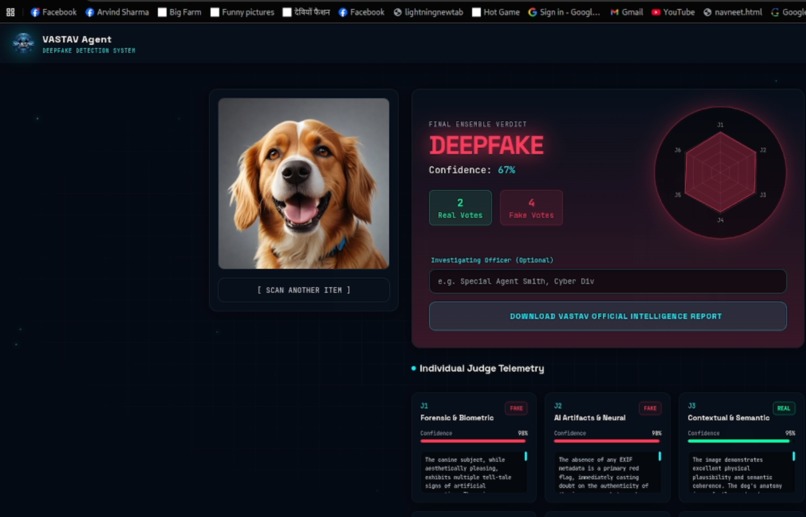Image resolution: width=806 pixels, height=517 pixels.
Task: Click FAKE badge on AI Artifacts & Neural card
Action: pyautogui.click(x=650, y=408)
